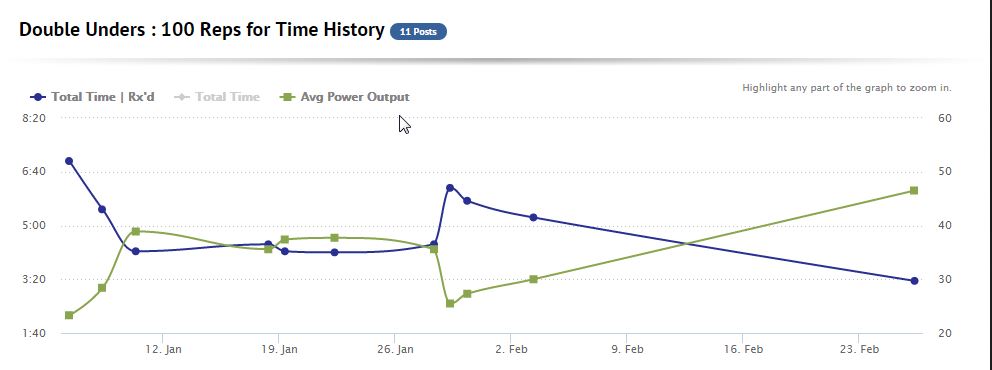Select the last blue data point on the right
The height and width of the screenshot is (370, 992).
coord(914,281)
